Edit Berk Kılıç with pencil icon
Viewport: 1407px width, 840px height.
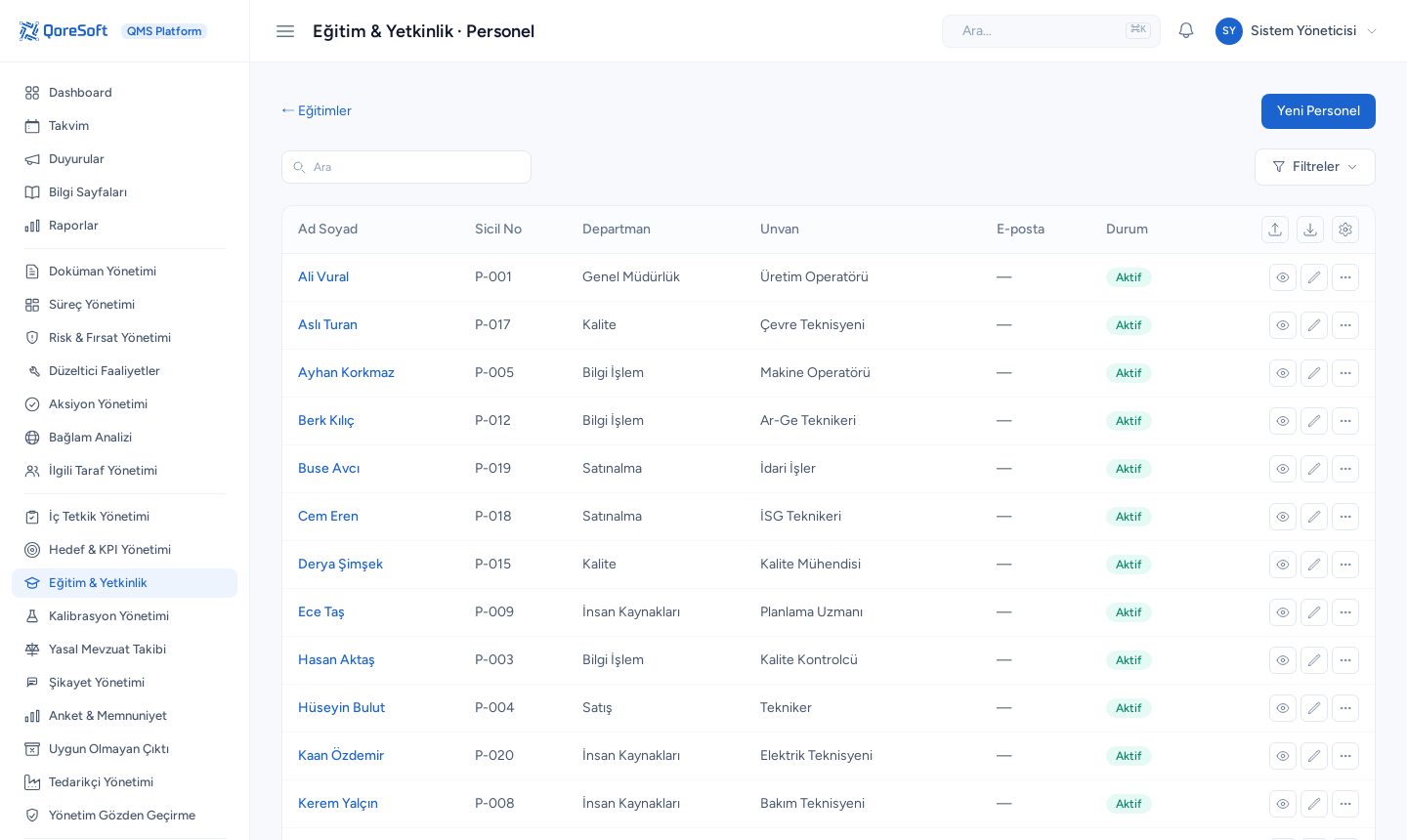click(1314, 421)
